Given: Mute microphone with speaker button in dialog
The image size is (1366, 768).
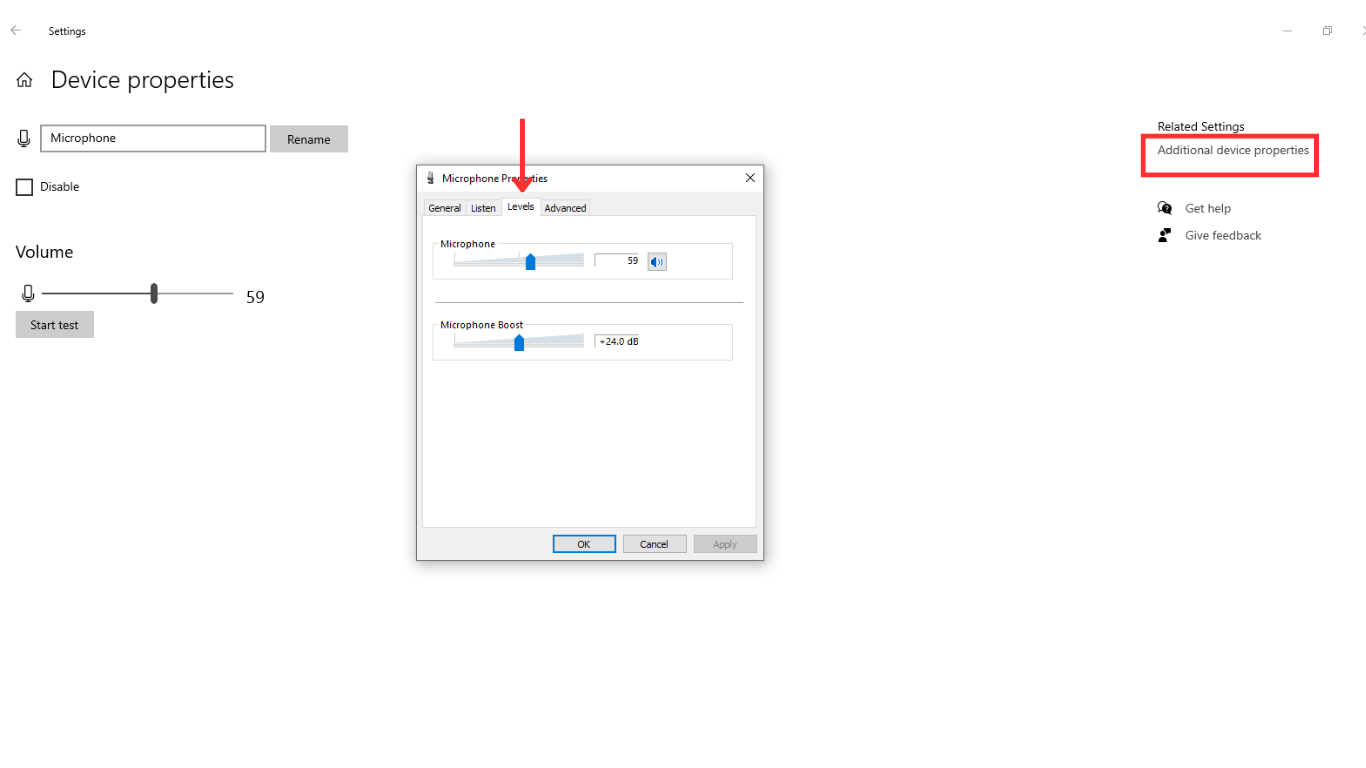Looking at the screenshot, I should [x=657, y=262].
